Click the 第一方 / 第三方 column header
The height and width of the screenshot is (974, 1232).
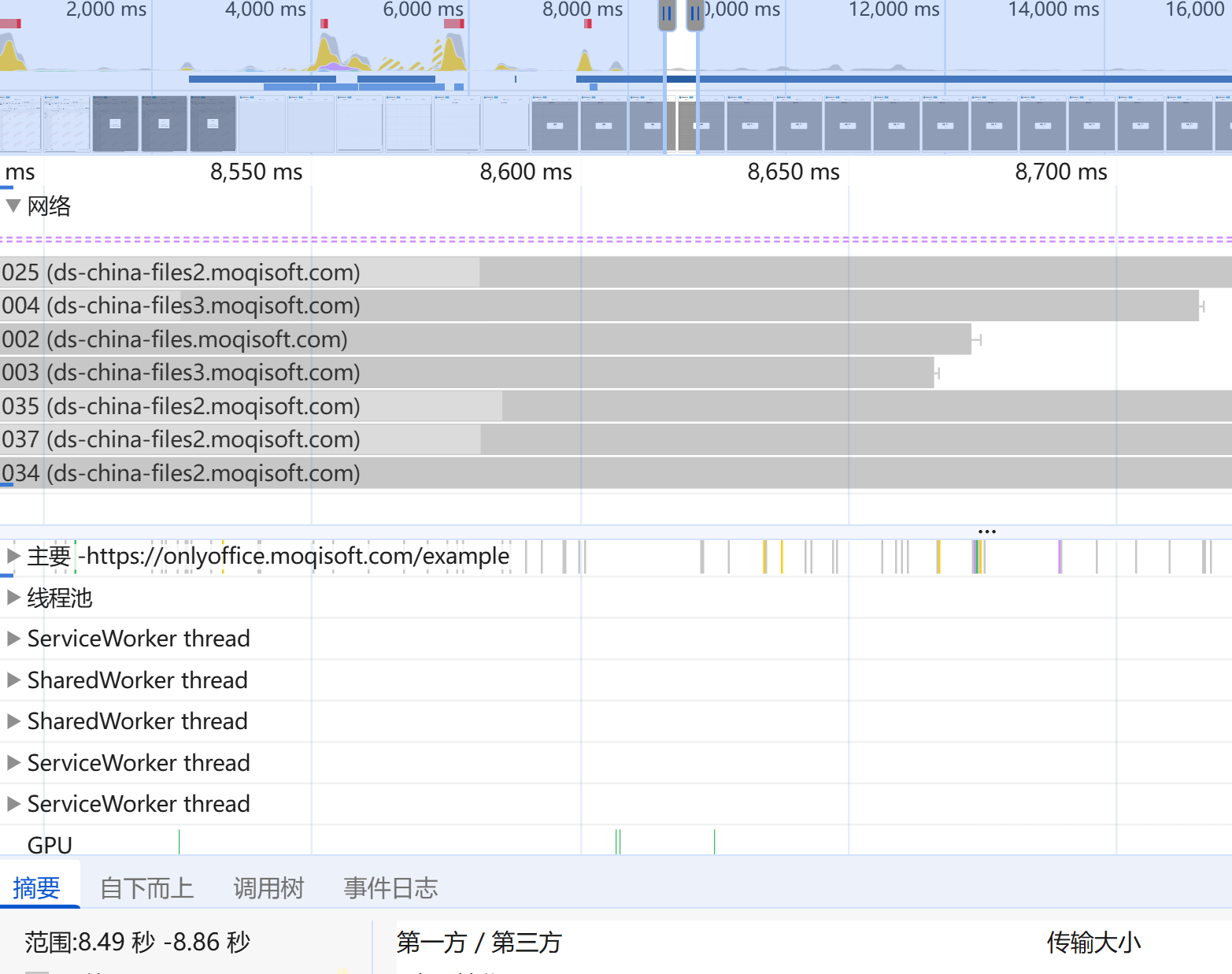tap(479, 942)
